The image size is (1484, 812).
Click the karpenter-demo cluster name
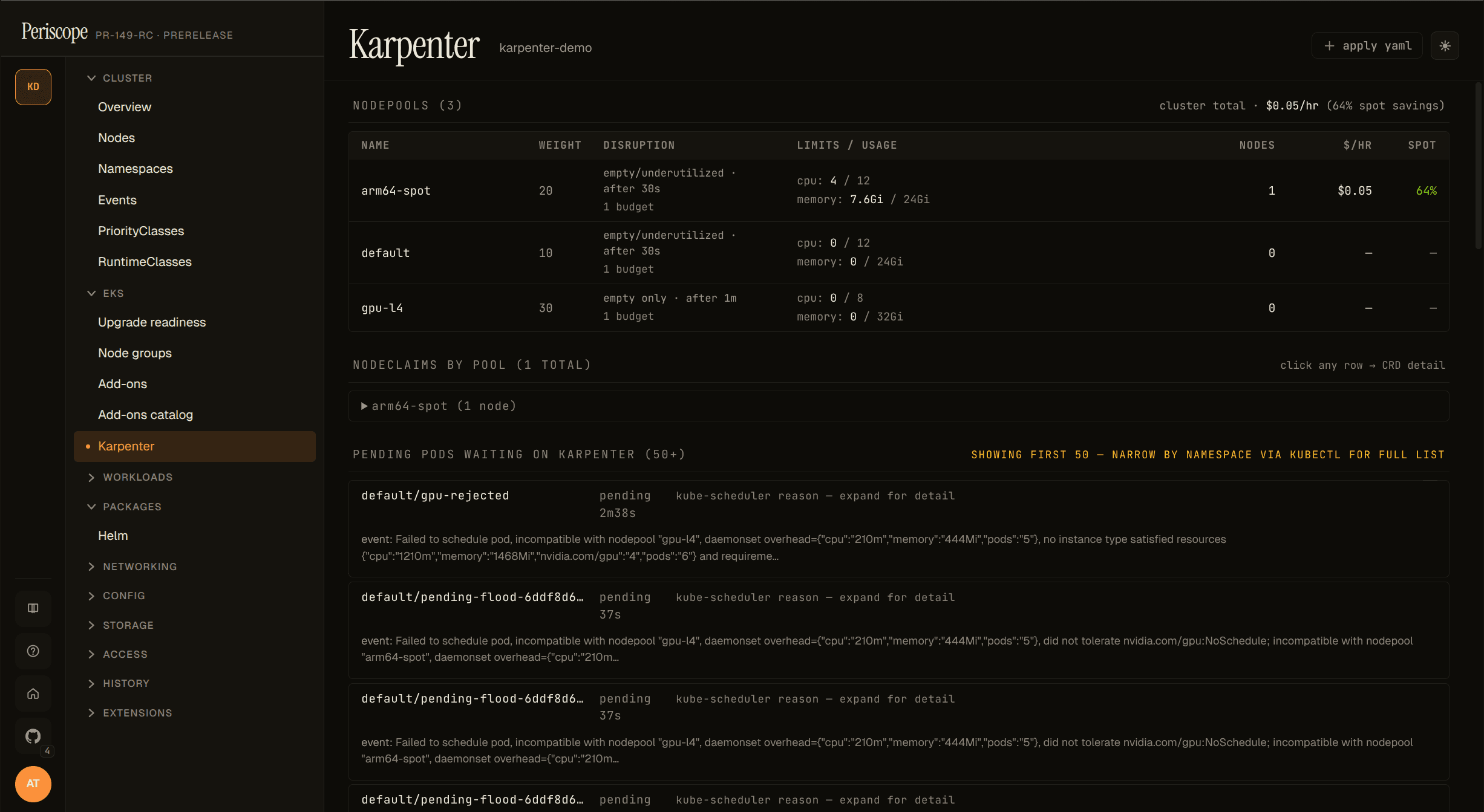[x=546, y=48]
